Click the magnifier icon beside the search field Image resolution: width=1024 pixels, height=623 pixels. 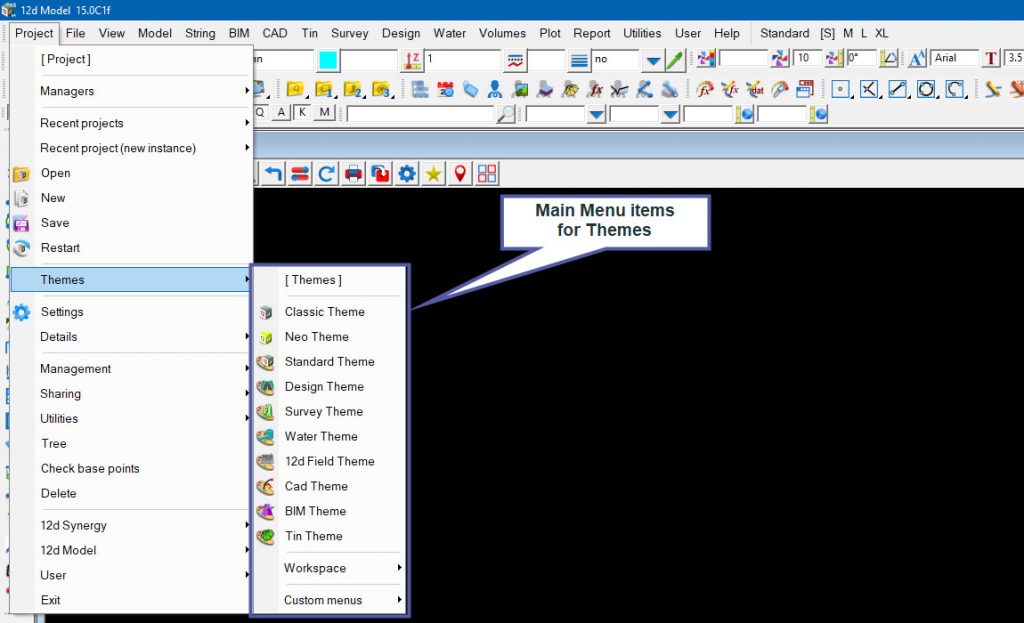506,114
